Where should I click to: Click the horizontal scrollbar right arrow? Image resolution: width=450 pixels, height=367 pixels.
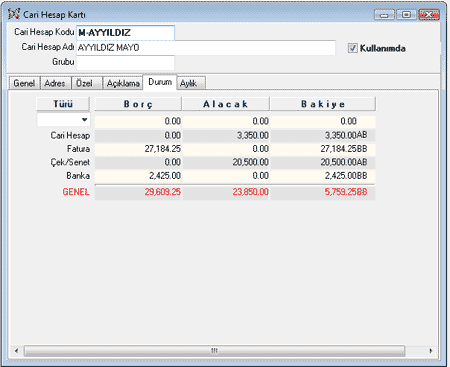click(x=430, y=351)
